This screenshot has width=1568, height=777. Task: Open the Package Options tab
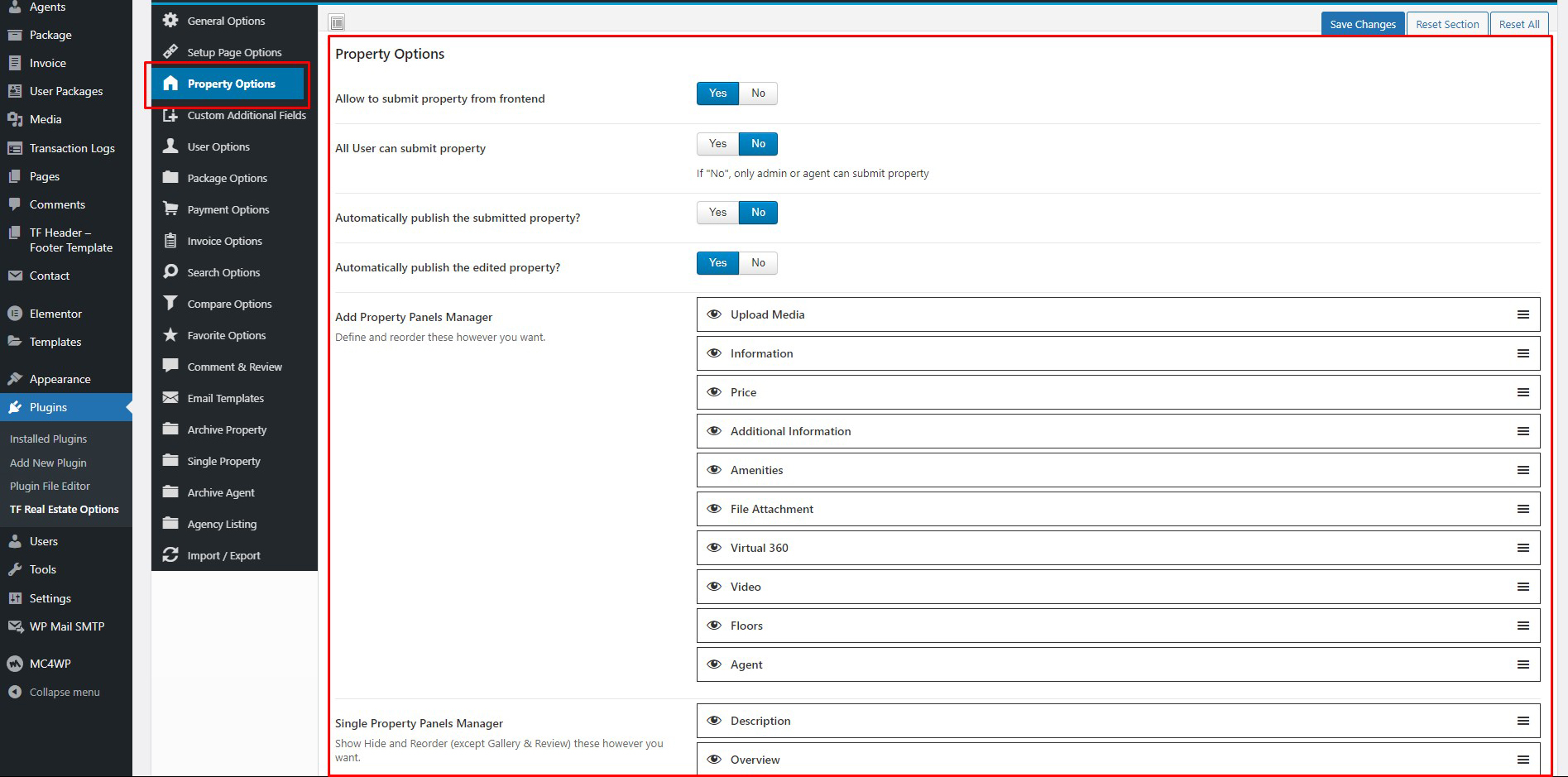point(234,178)
